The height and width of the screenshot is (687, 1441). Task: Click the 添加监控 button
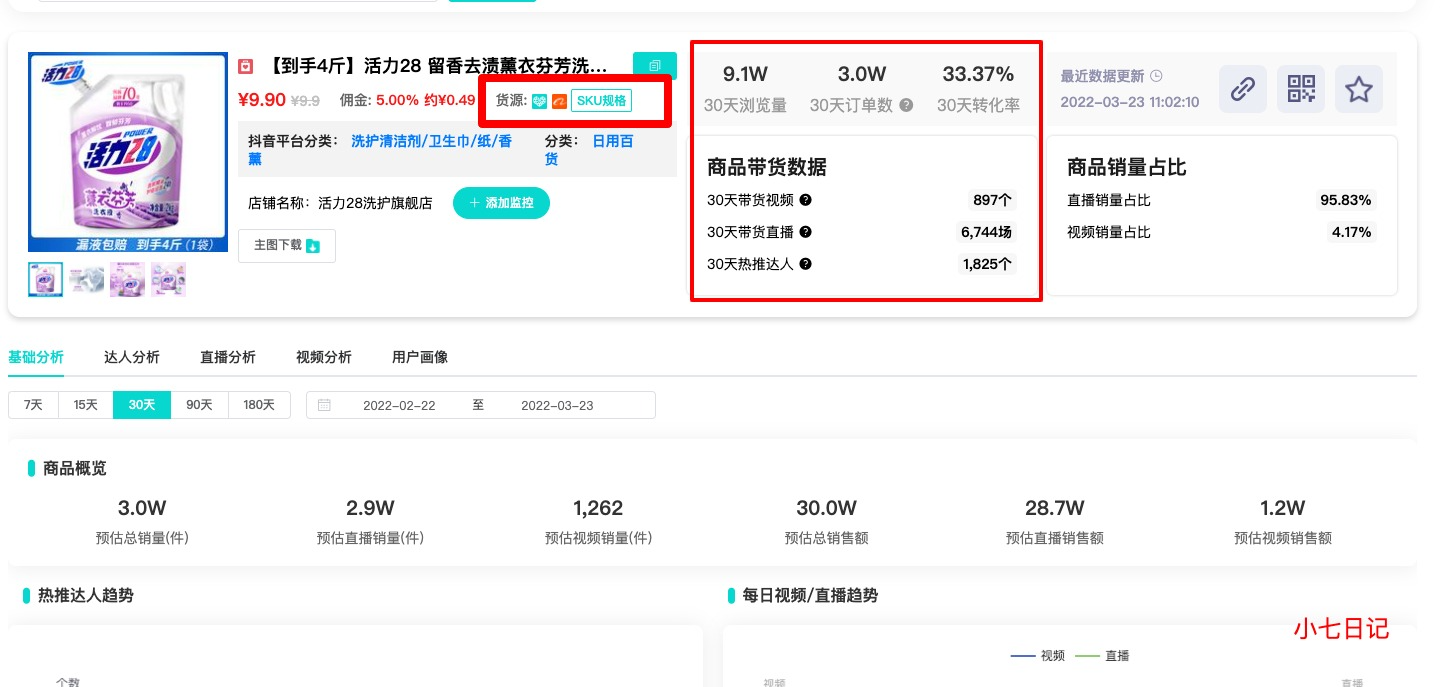tap(501, 202)
